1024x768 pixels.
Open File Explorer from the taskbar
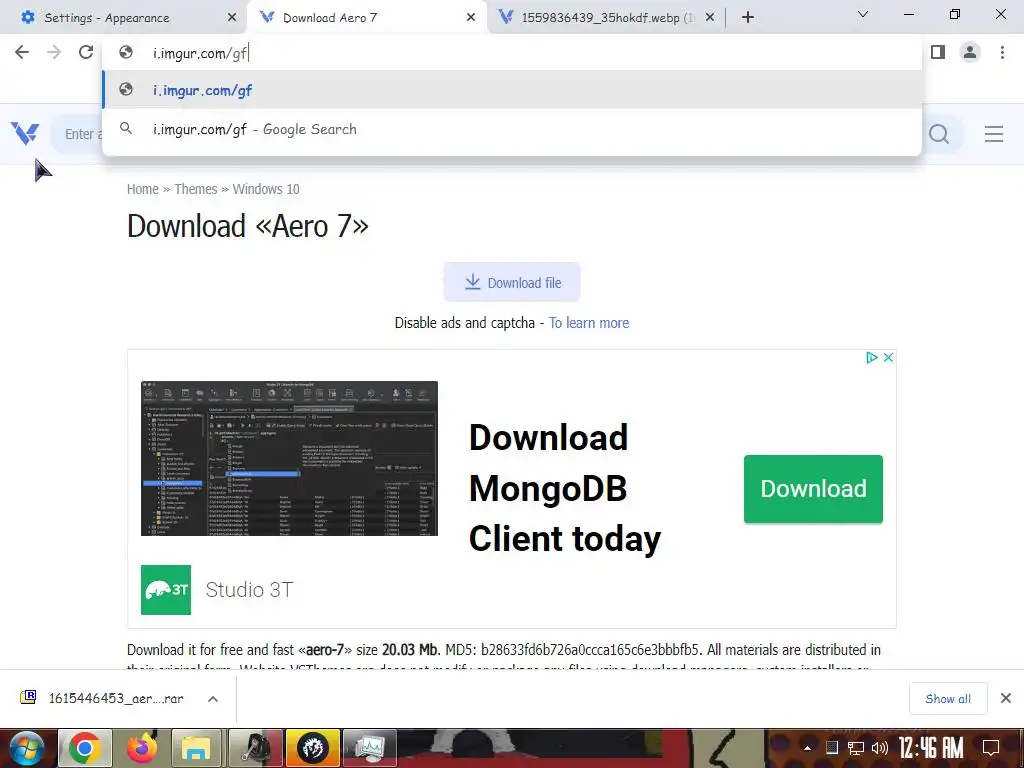click(x=195, y=748)
